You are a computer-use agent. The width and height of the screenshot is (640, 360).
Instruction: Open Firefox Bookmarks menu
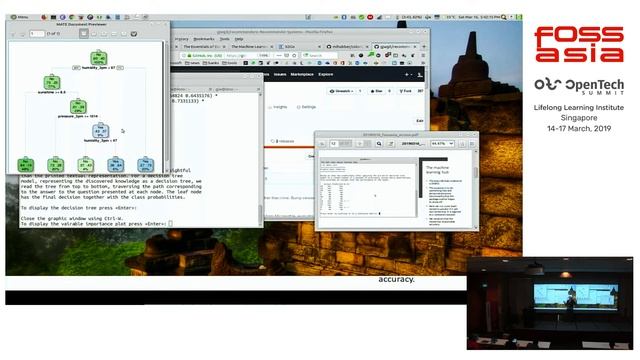tap(204, 39)
